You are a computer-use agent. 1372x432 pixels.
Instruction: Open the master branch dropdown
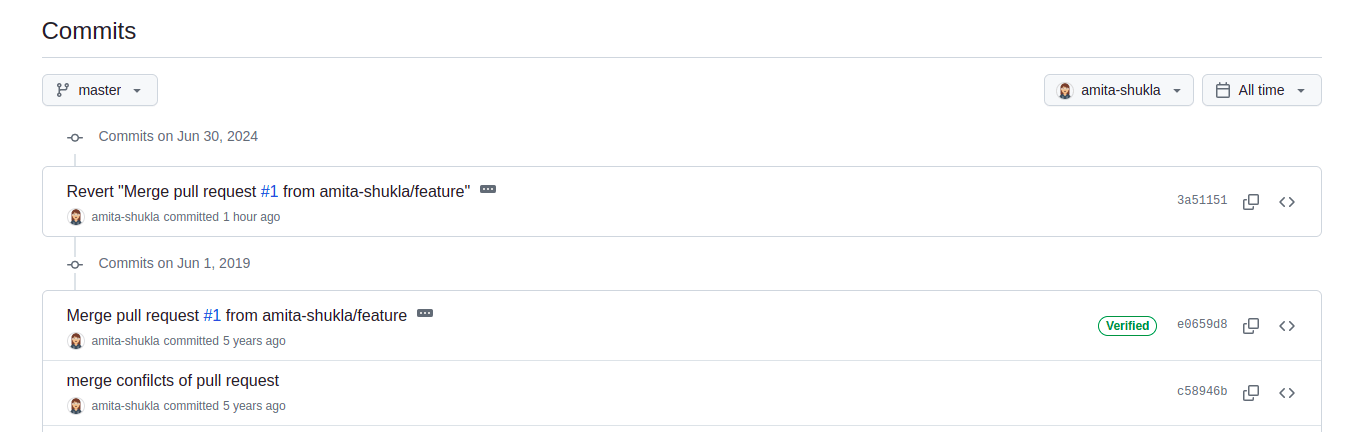point(100,90)
